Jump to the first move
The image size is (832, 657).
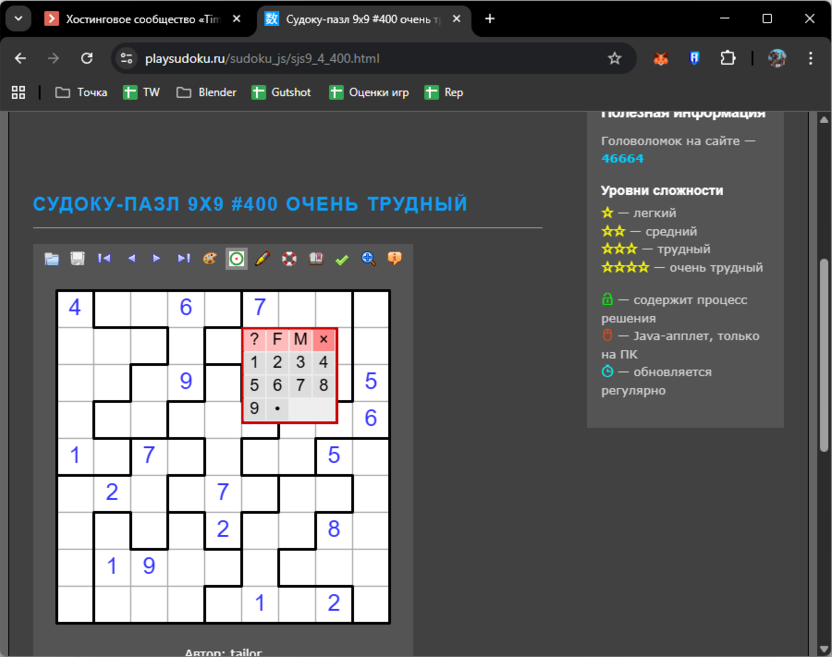point(104,258)
